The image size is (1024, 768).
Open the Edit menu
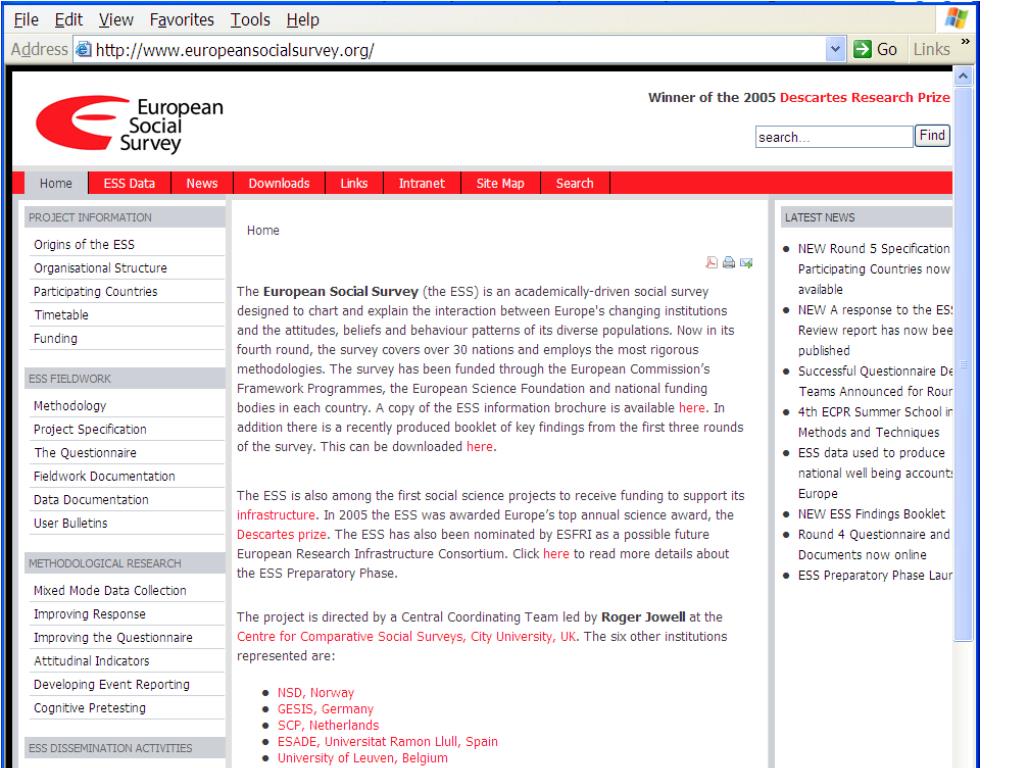(69, 20)
